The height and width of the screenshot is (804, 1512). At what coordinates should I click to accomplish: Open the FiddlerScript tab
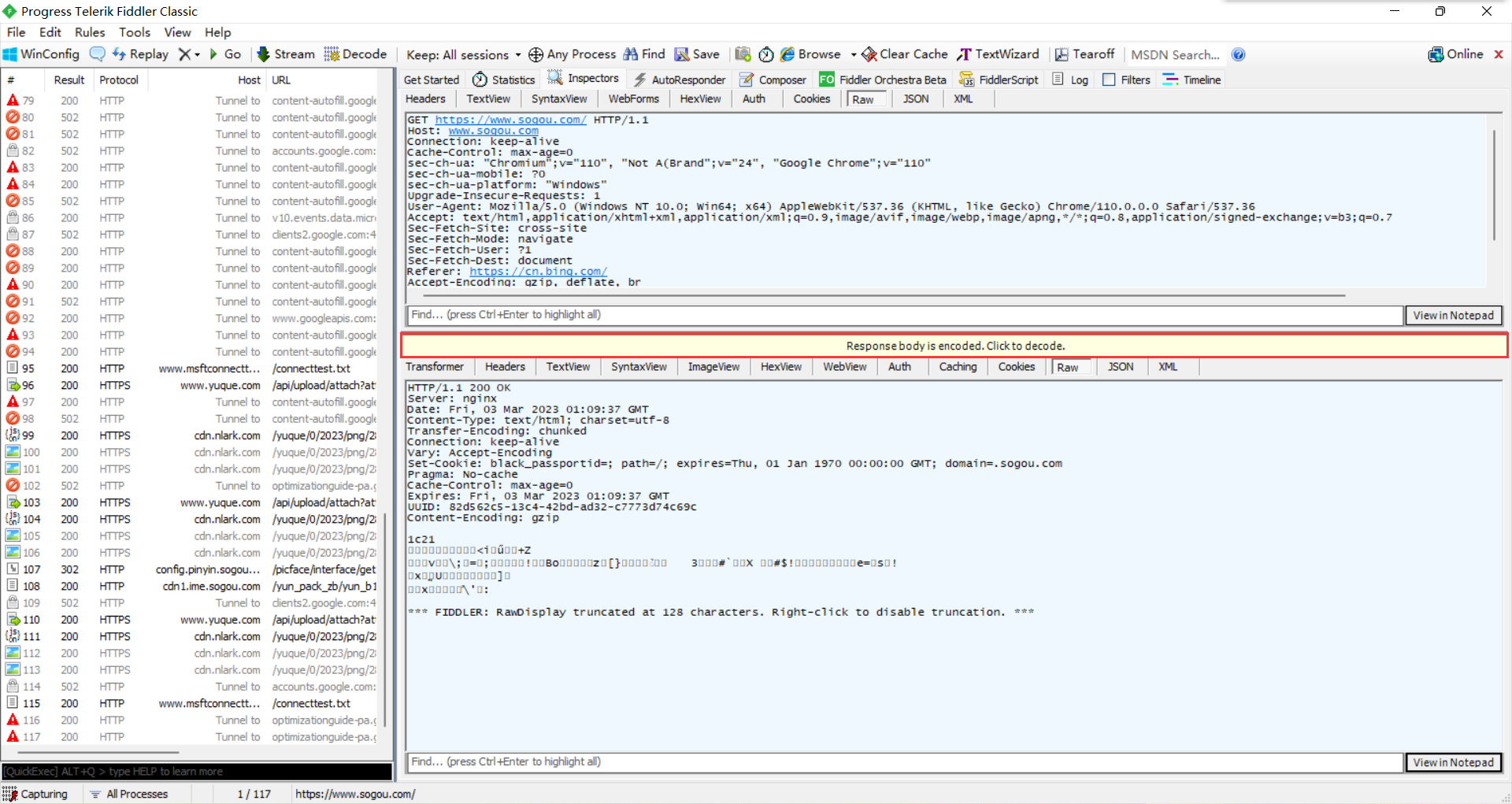(999, 80)
